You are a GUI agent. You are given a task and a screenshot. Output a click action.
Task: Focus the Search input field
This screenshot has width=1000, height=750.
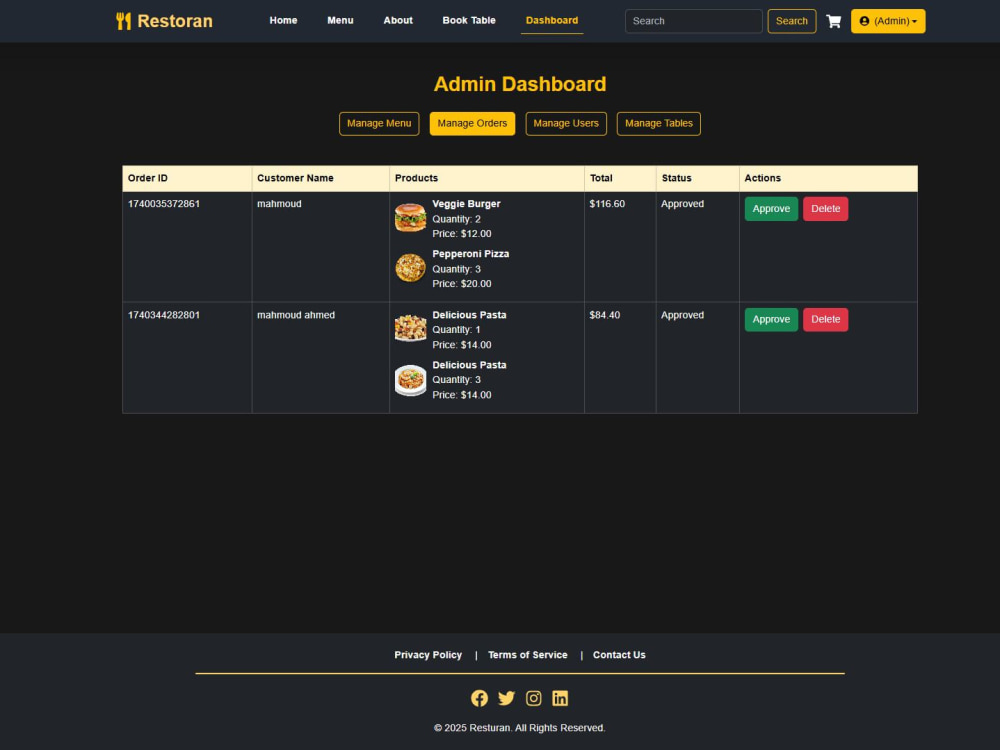coord(693,21)
